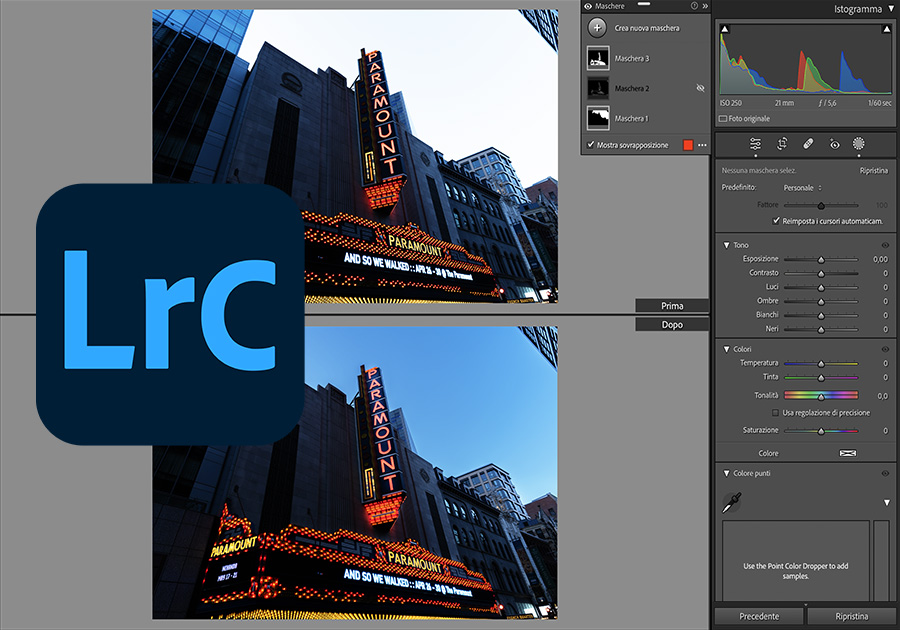Click the bottom Ripristina button
Viewport: 900px width, 630px height.
(852, 616)
